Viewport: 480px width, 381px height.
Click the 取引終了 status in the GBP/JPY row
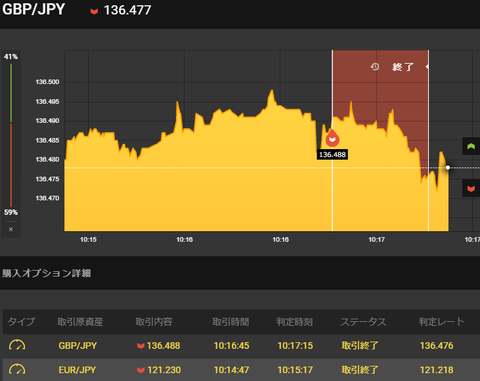coord(360,346)
